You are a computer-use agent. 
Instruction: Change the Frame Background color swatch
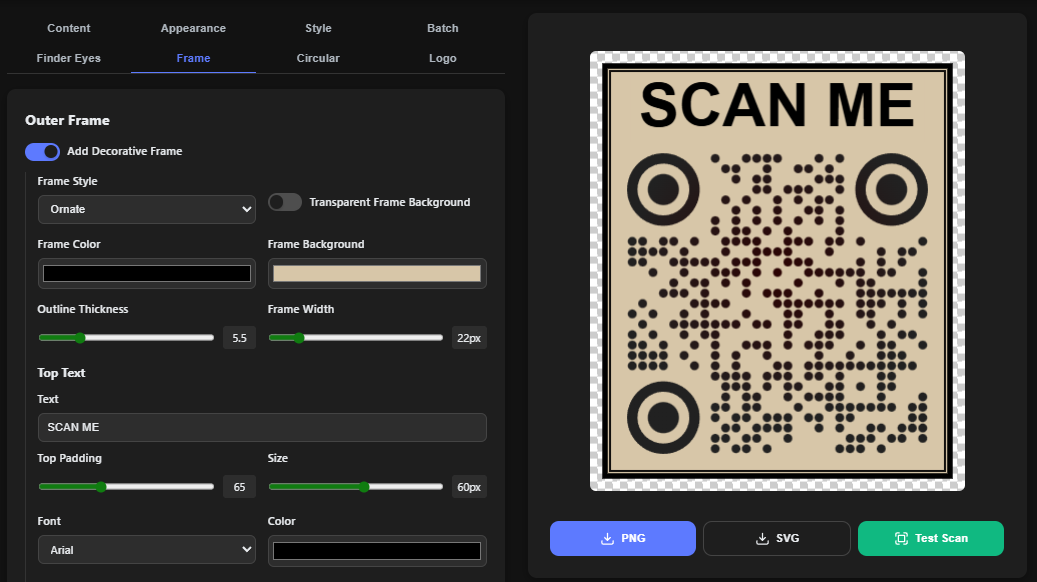tap(377, 273)
